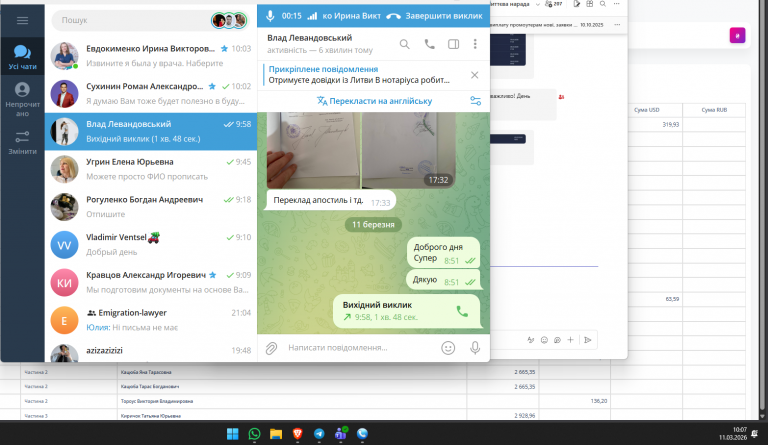Open chat with Евдокименко Ирина Викторовна

pos(151,56)
